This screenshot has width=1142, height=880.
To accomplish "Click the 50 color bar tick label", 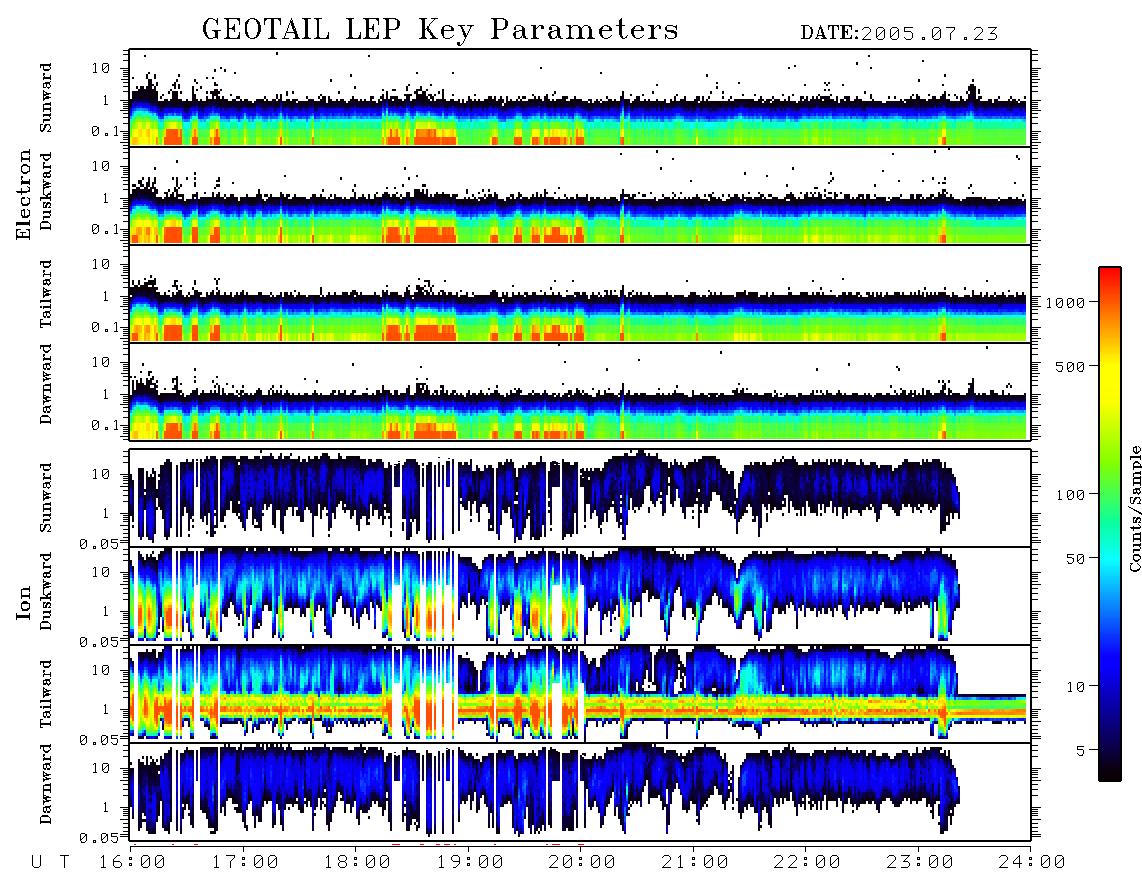I will (x=1075, y=559).
